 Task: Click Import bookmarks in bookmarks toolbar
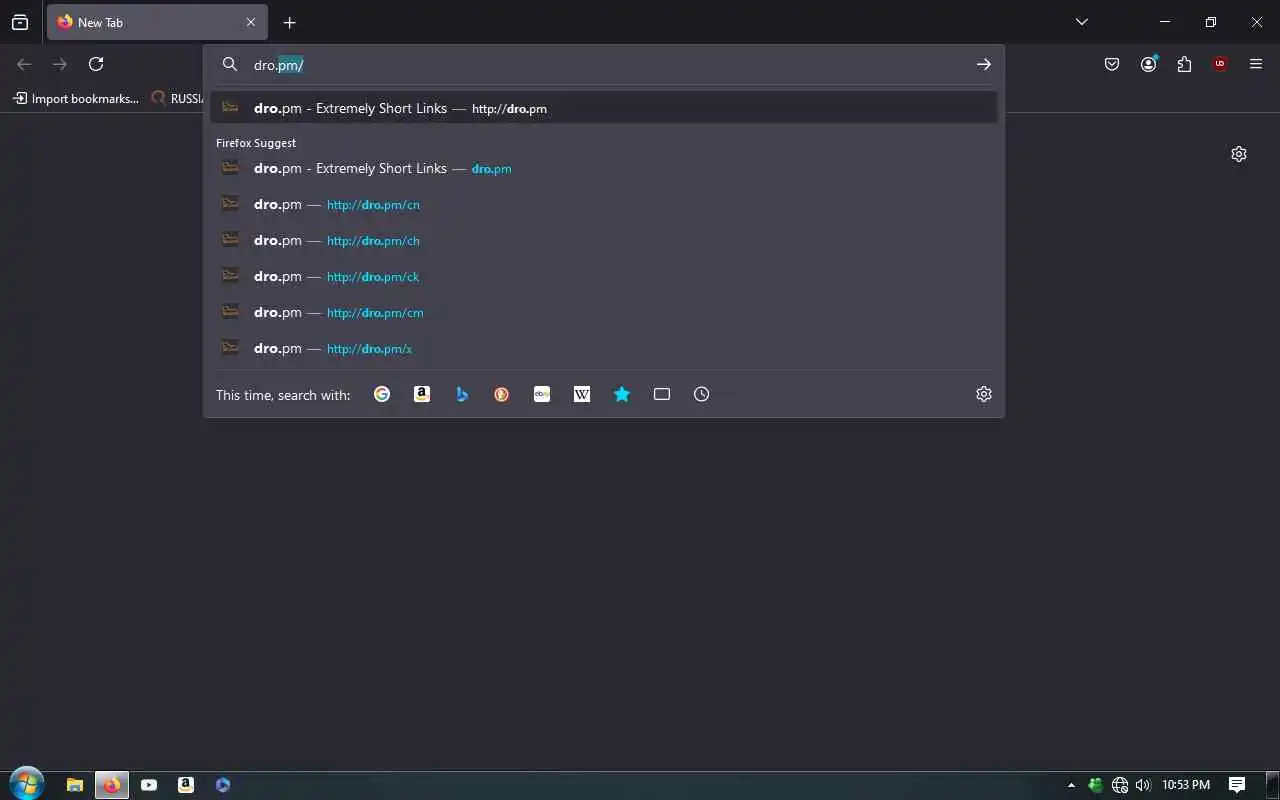coord(76,98)
